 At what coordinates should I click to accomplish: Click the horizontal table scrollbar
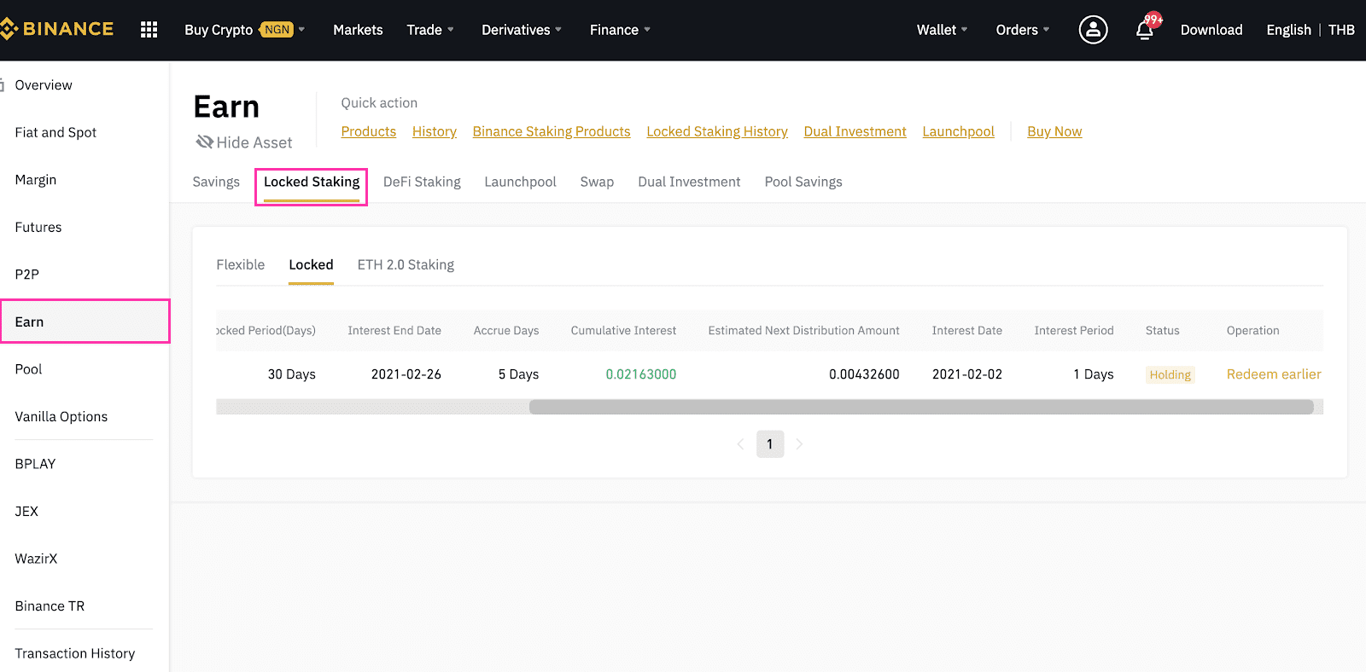click(921, 407)
